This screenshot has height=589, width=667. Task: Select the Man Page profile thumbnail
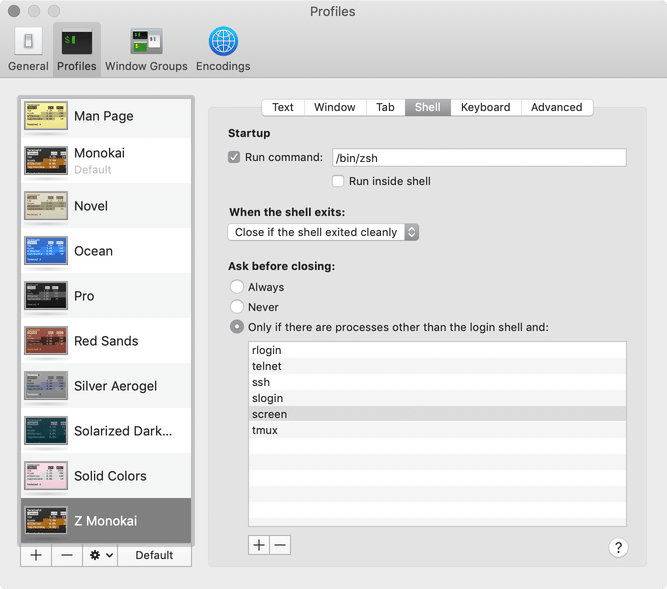tap(46, 116)
